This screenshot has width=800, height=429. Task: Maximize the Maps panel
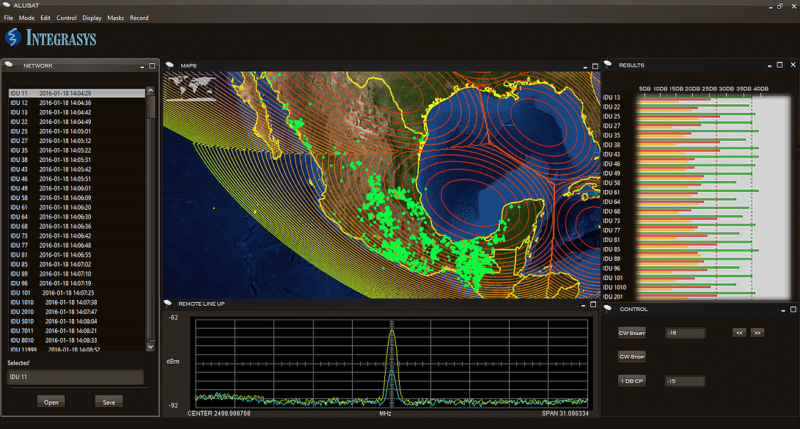pos(595,66)
